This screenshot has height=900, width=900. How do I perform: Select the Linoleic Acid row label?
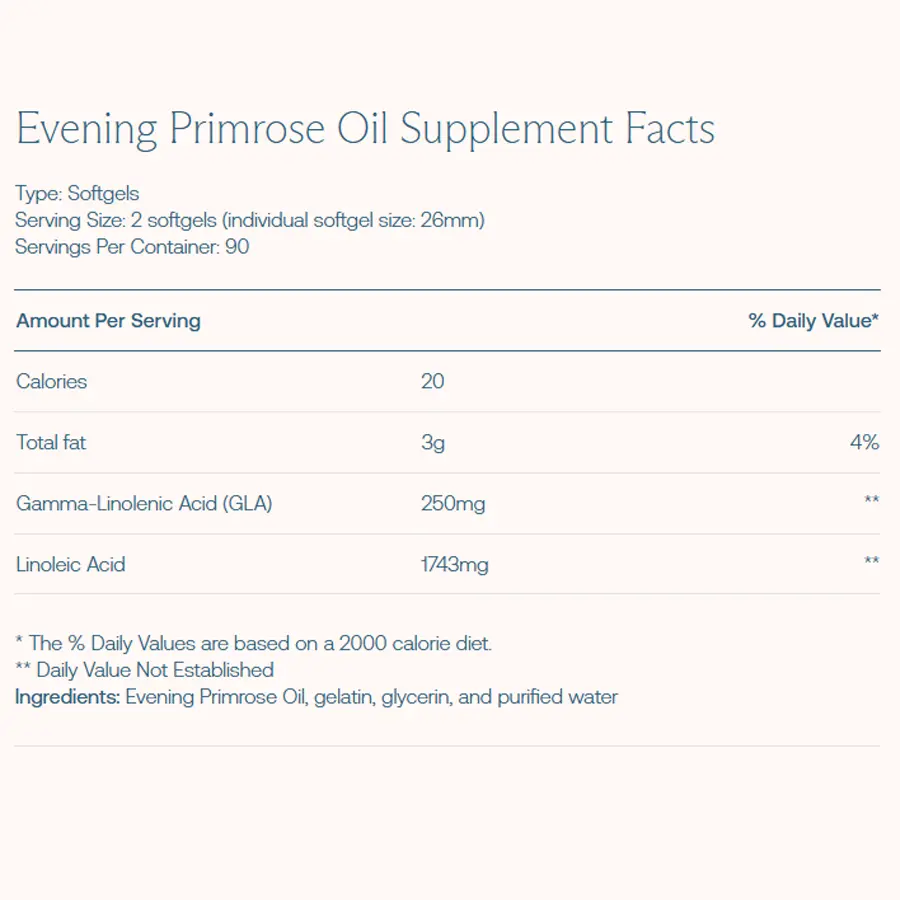click(71, 564)
